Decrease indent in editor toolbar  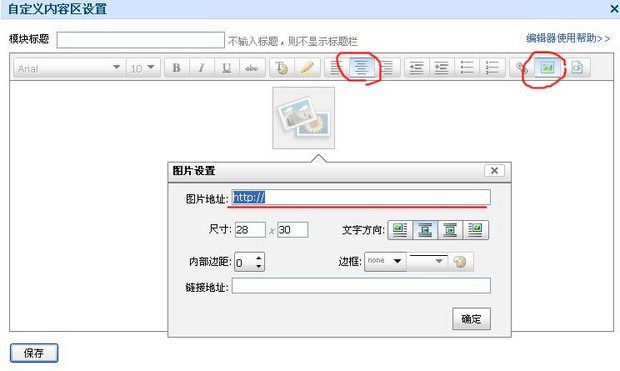pos(417,68)
